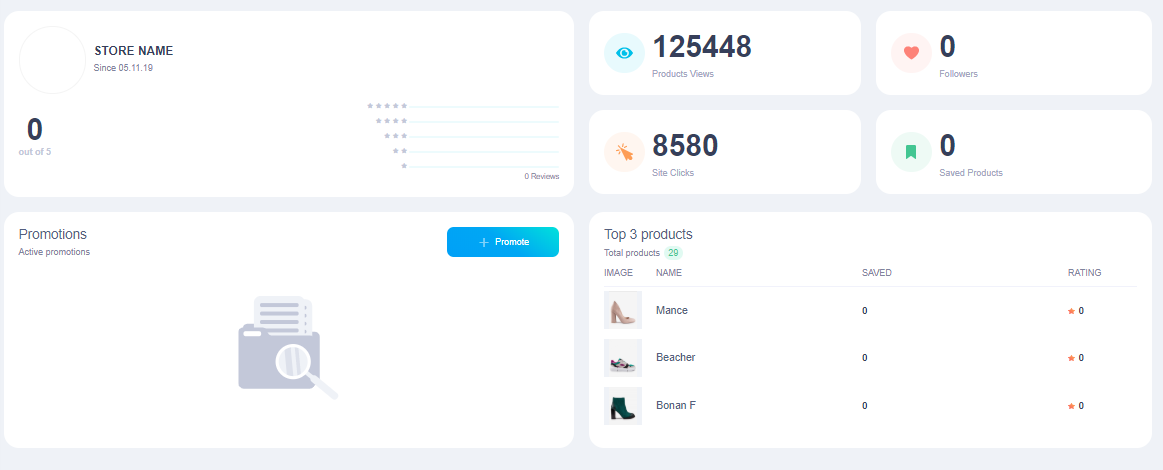The width and height of the screenshot is (1163, 470).
Task: Select the one-star rating bar row
Action: [463, 166]
